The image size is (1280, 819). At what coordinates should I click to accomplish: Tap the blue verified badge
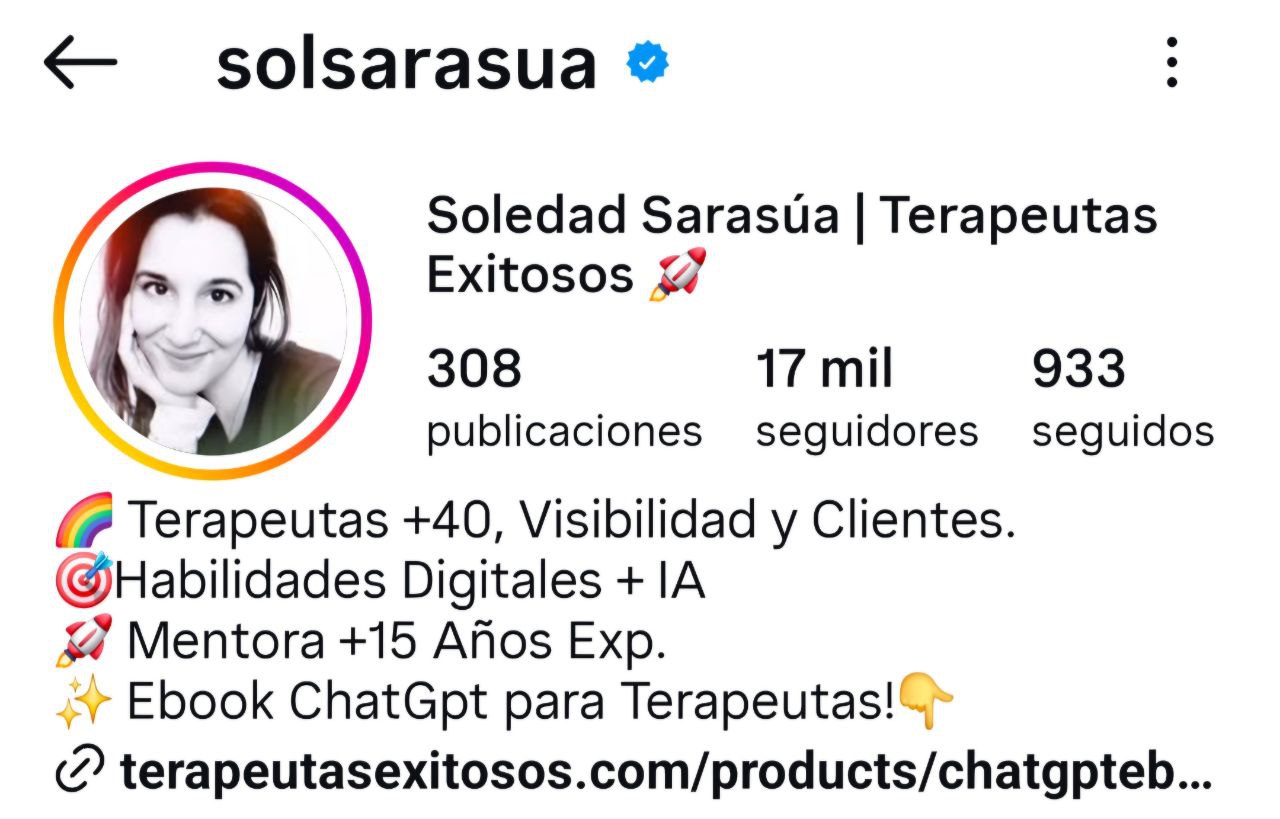(x=648, y=63)
